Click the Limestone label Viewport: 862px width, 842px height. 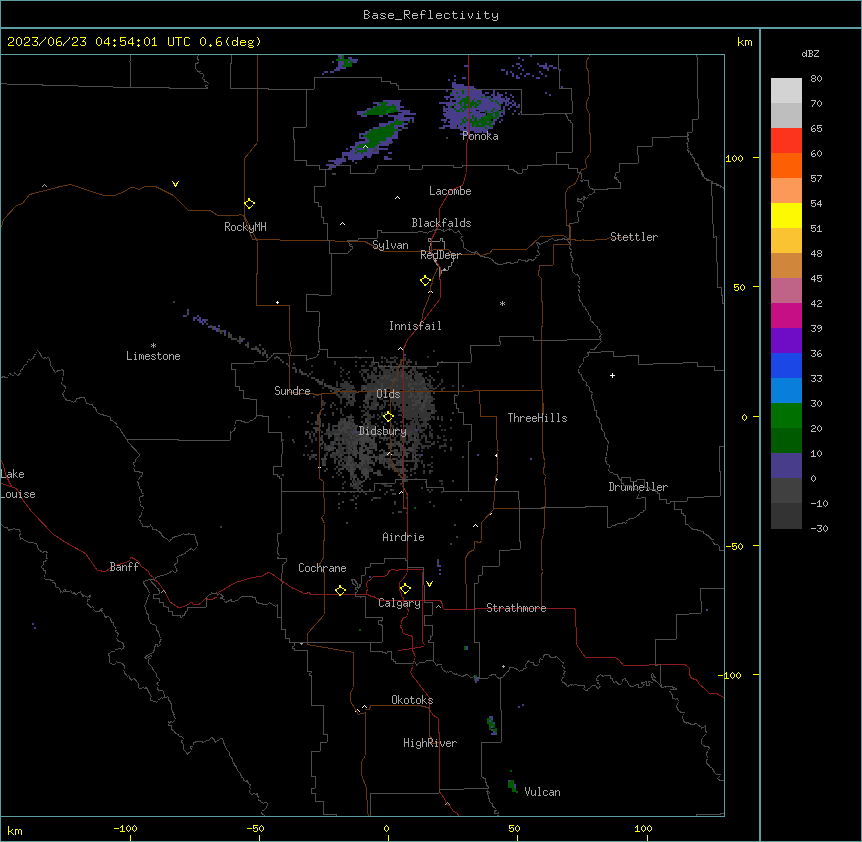click(153, 356)
